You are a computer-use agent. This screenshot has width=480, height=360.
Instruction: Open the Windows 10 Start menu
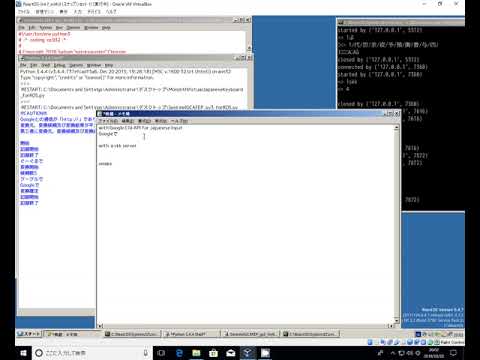click(x=23, y=353)
